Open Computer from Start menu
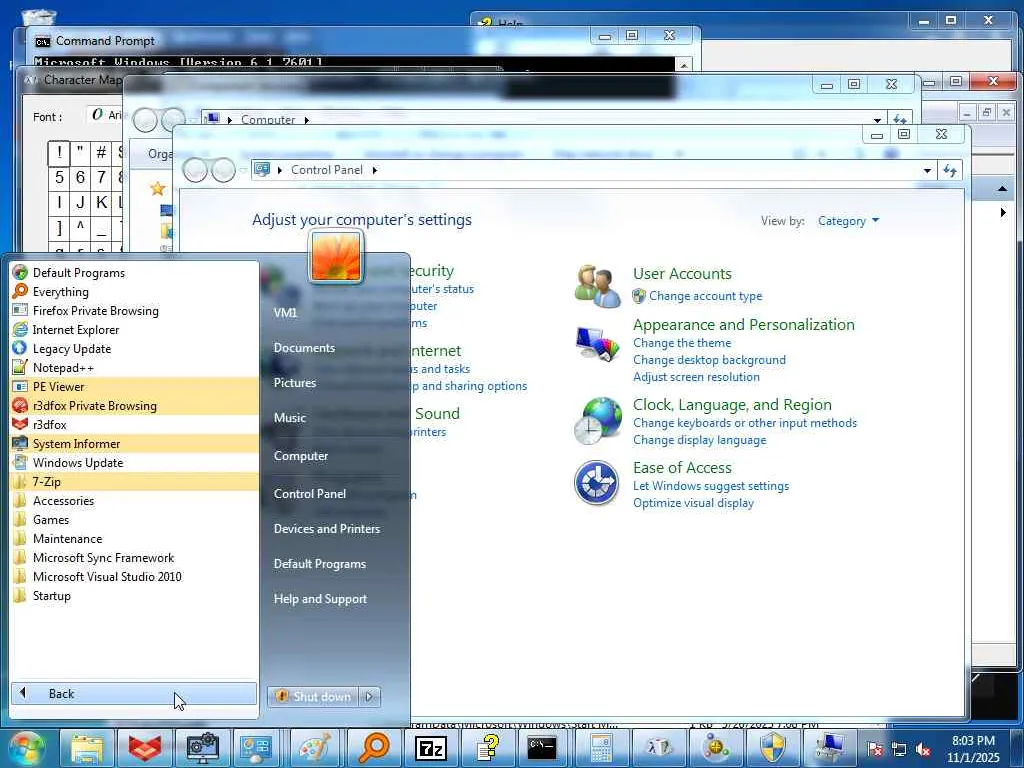 coord(301,456)
